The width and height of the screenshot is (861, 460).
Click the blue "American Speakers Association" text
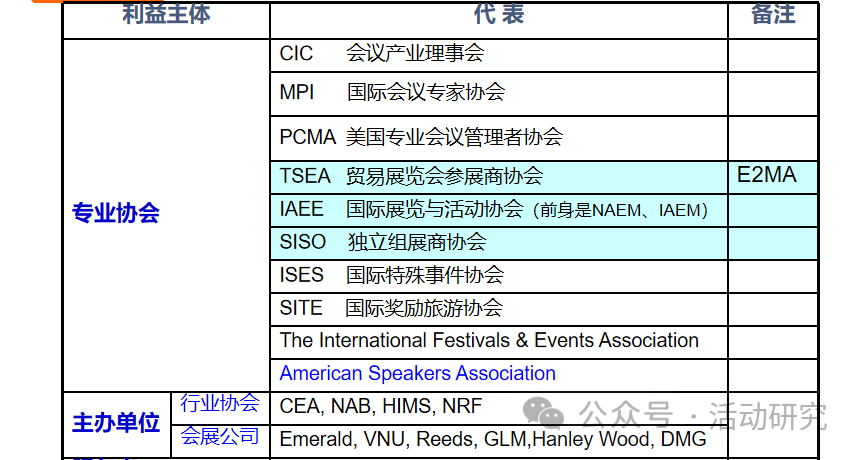coord(417,373)
